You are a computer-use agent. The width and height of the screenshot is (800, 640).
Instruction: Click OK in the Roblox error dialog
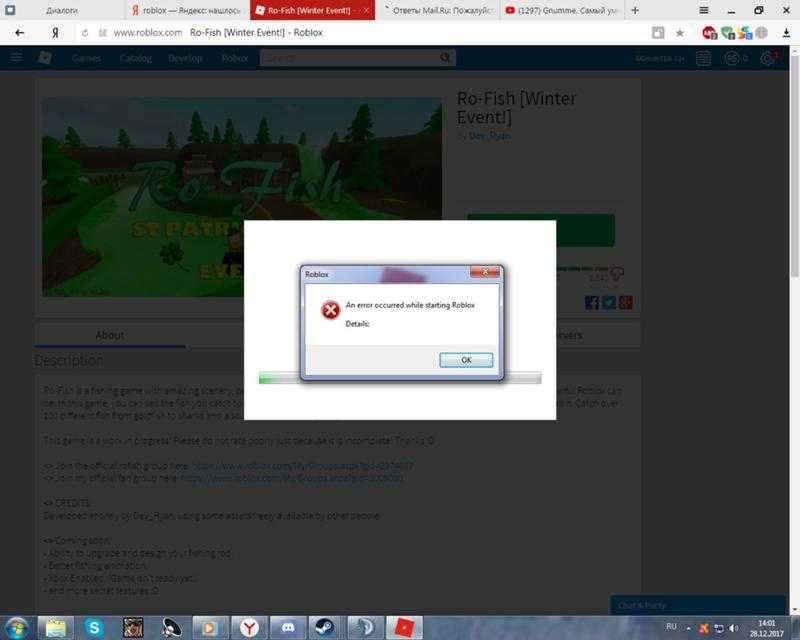coord(466,360)
